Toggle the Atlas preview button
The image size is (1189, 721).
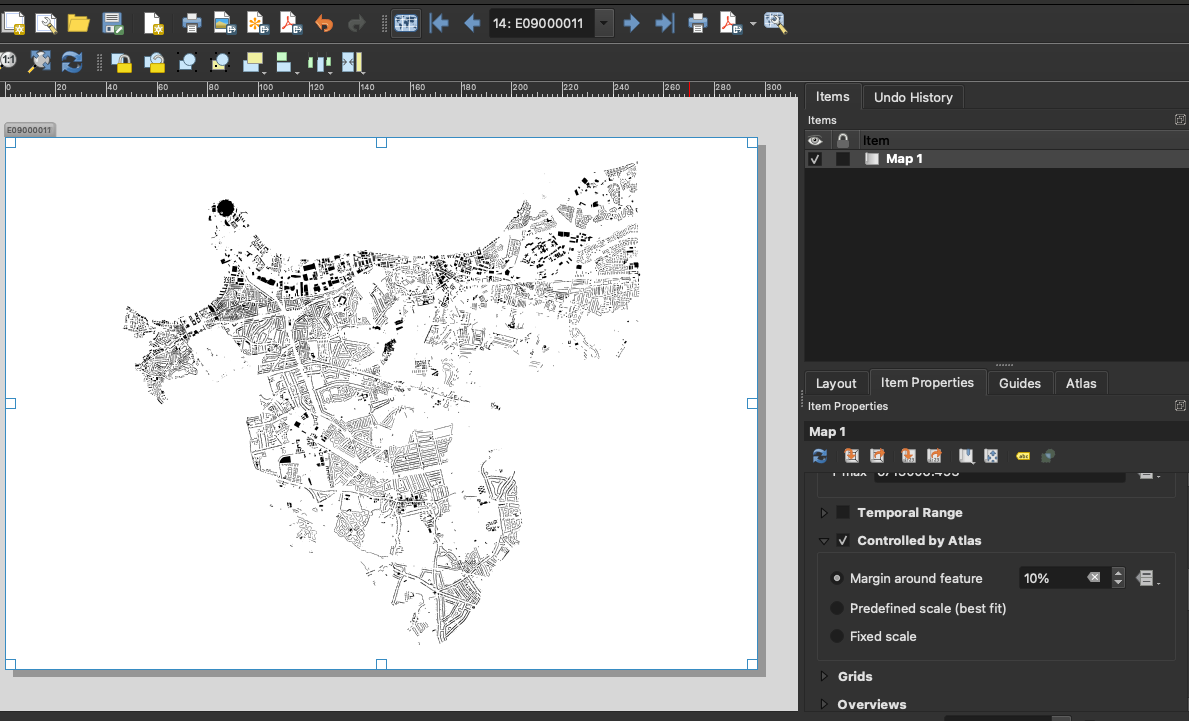coord(405,22)
